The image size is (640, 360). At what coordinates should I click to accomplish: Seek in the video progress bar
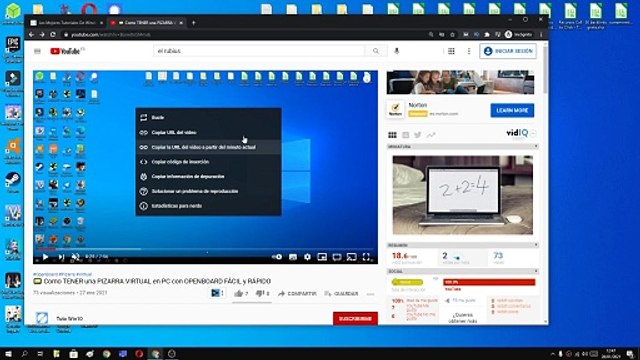(x=205, y=248)
